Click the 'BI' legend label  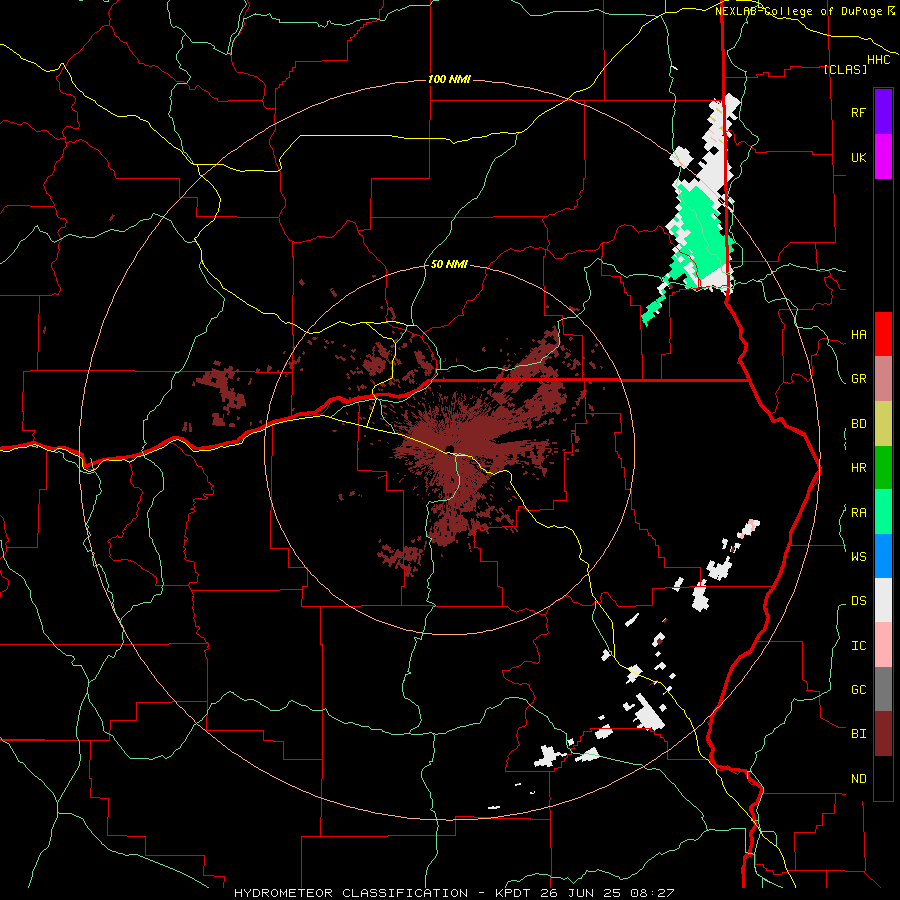click(x=858, y=734)
